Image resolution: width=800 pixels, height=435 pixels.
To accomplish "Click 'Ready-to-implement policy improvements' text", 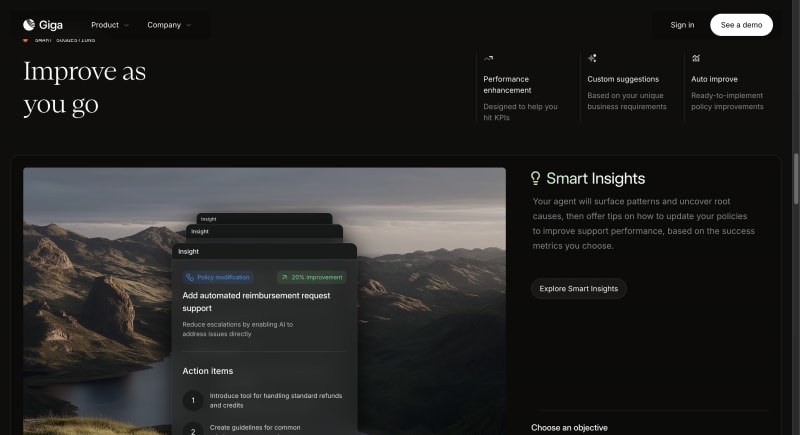I will coord(727,101).
